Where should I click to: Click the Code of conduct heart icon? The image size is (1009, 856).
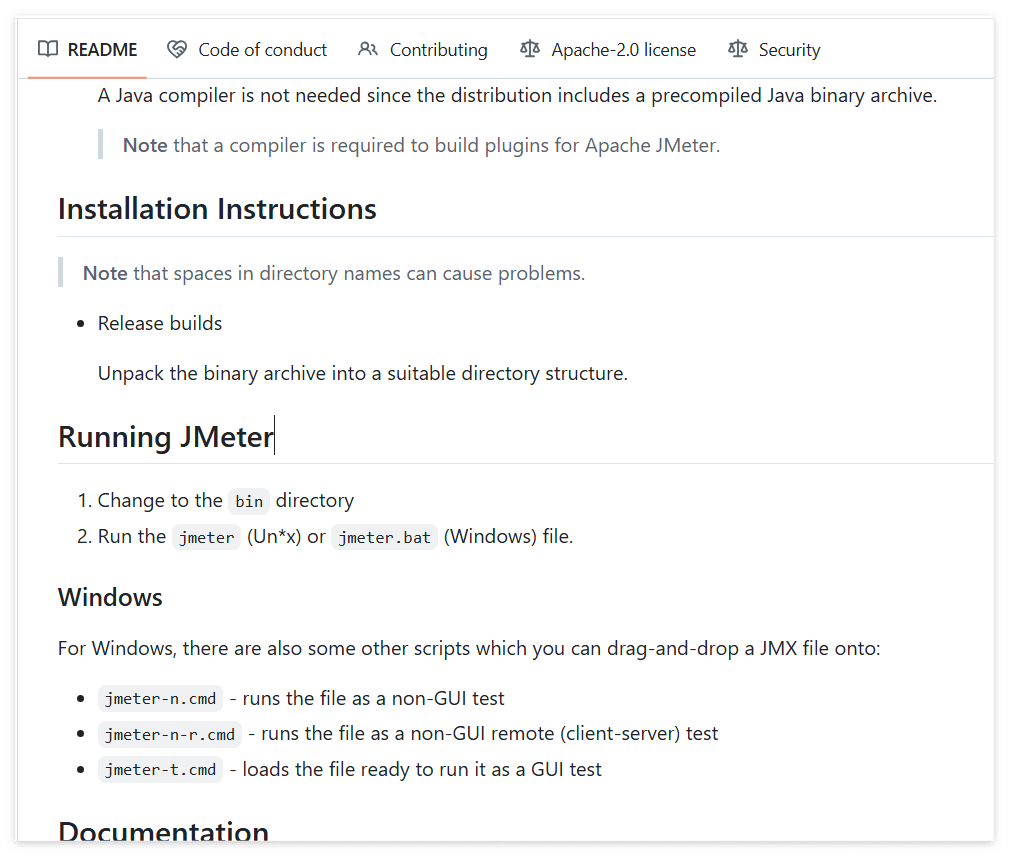click(x=177, y=50)
